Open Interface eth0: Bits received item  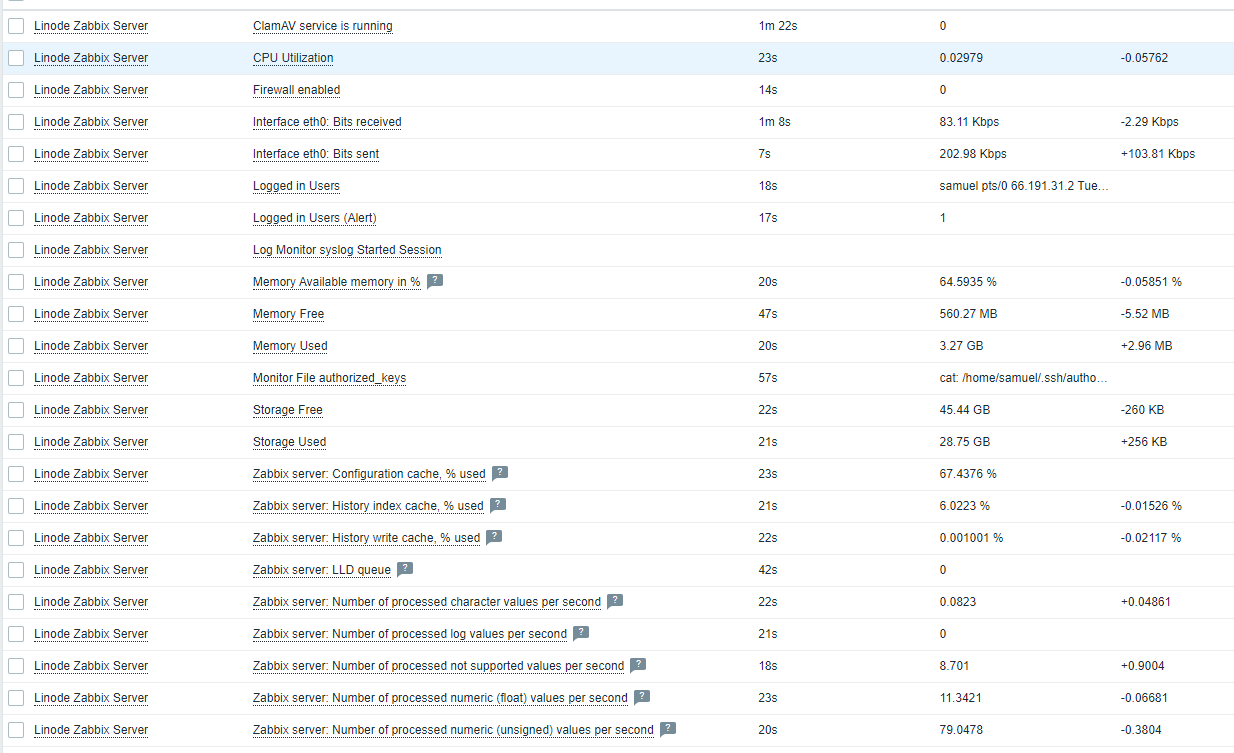pyautogui.click(x=327, y=122)
